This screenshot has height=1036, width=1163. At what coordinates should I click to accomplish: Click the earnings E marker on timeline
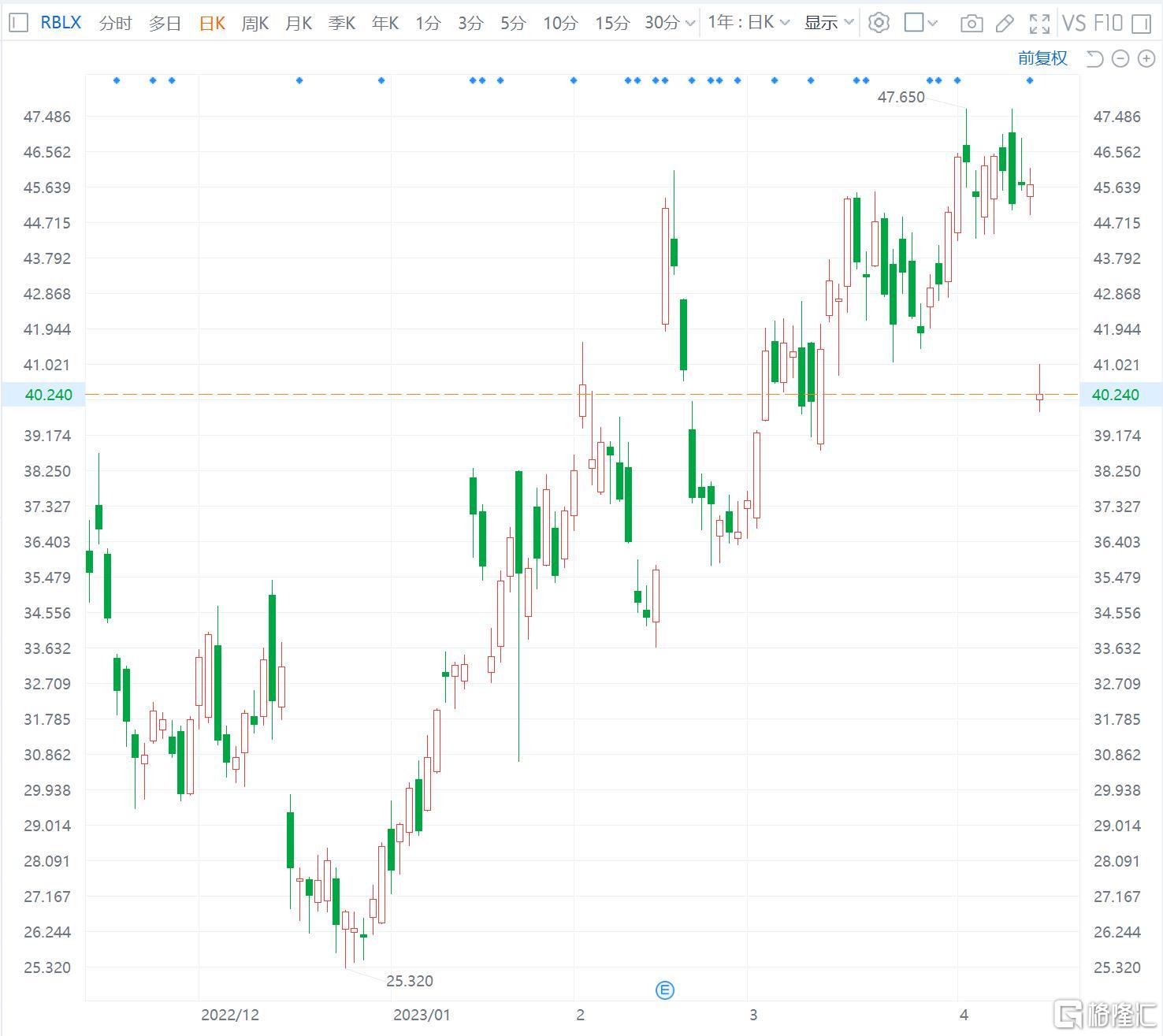[665, 990]
